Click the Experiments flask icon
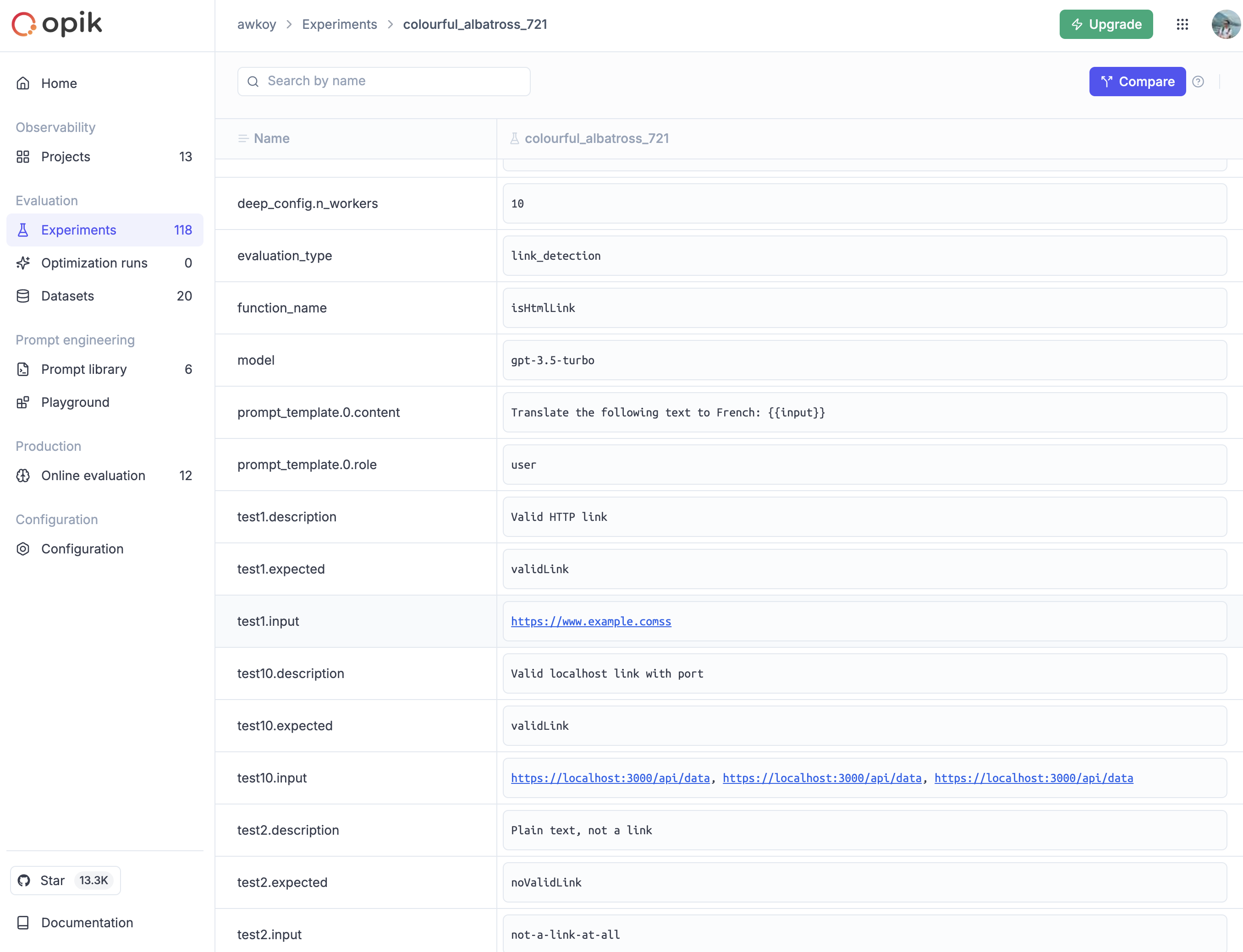 tap(22, 230)
